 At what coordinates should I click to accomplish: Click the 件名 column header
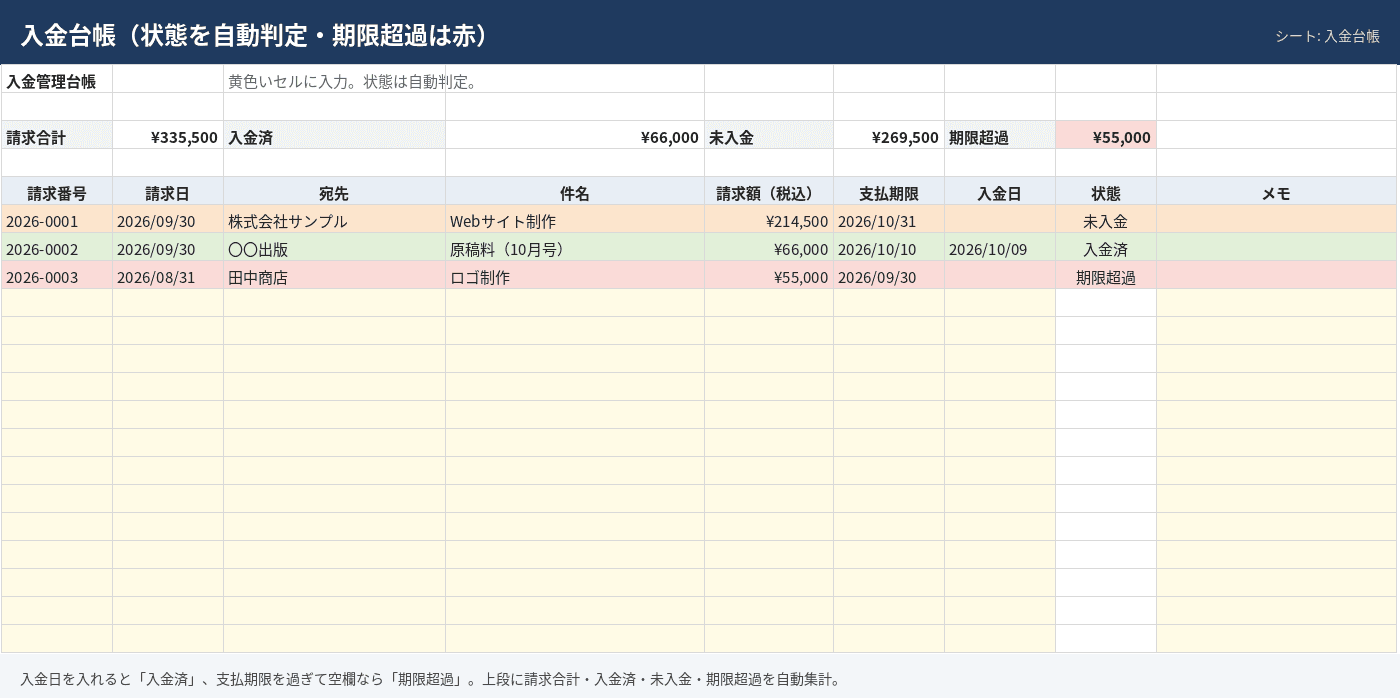(x=575, y=191)
